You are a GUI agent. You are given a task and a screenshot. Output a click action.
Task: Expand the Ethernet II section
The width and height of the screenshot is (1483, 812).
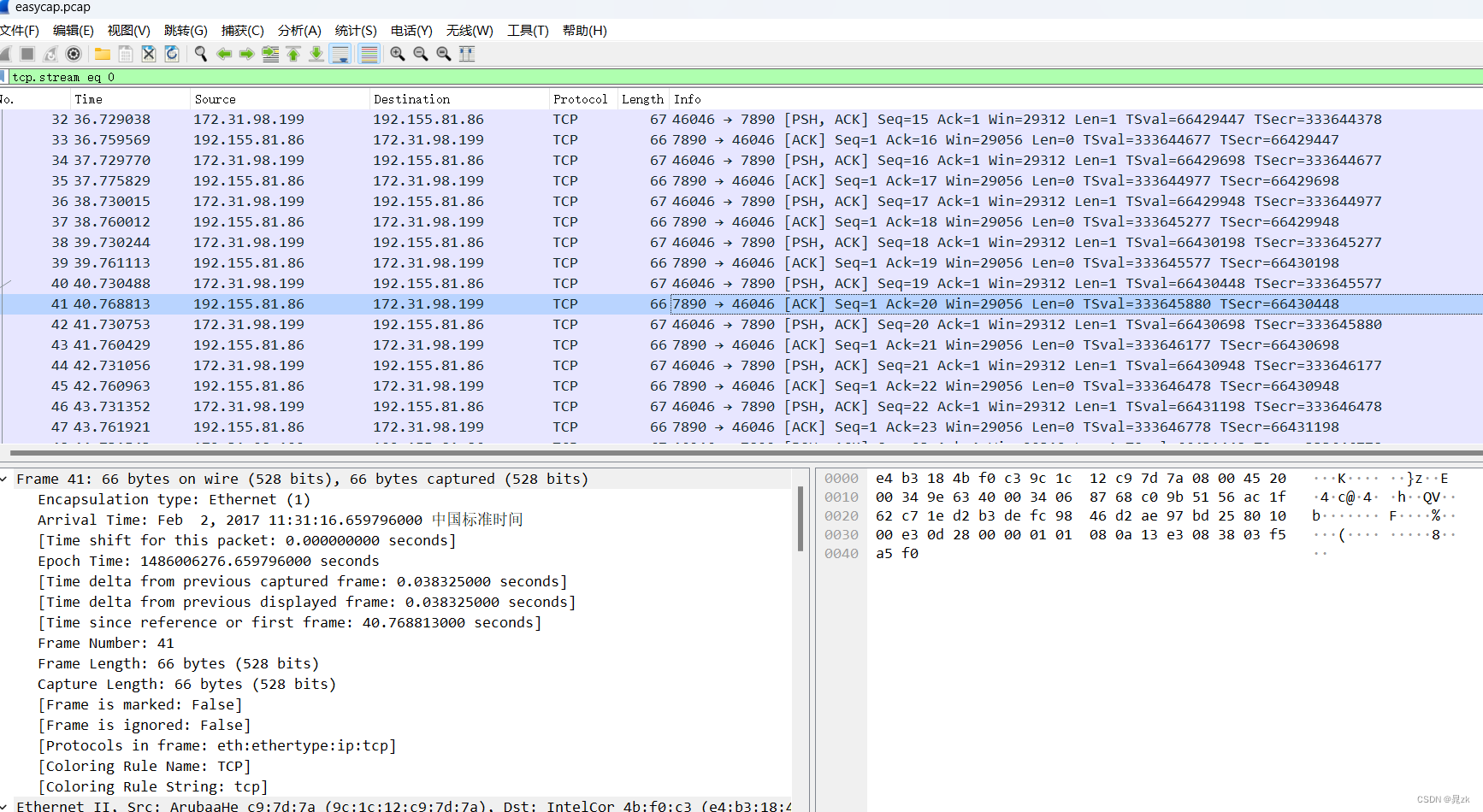7,805
